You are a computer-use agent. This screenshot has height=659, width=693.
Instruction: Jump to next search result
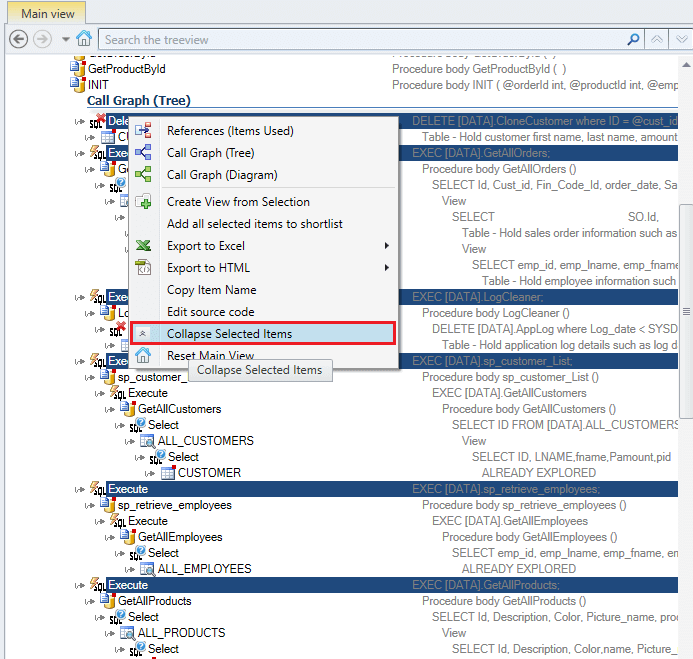click(681, 40)
